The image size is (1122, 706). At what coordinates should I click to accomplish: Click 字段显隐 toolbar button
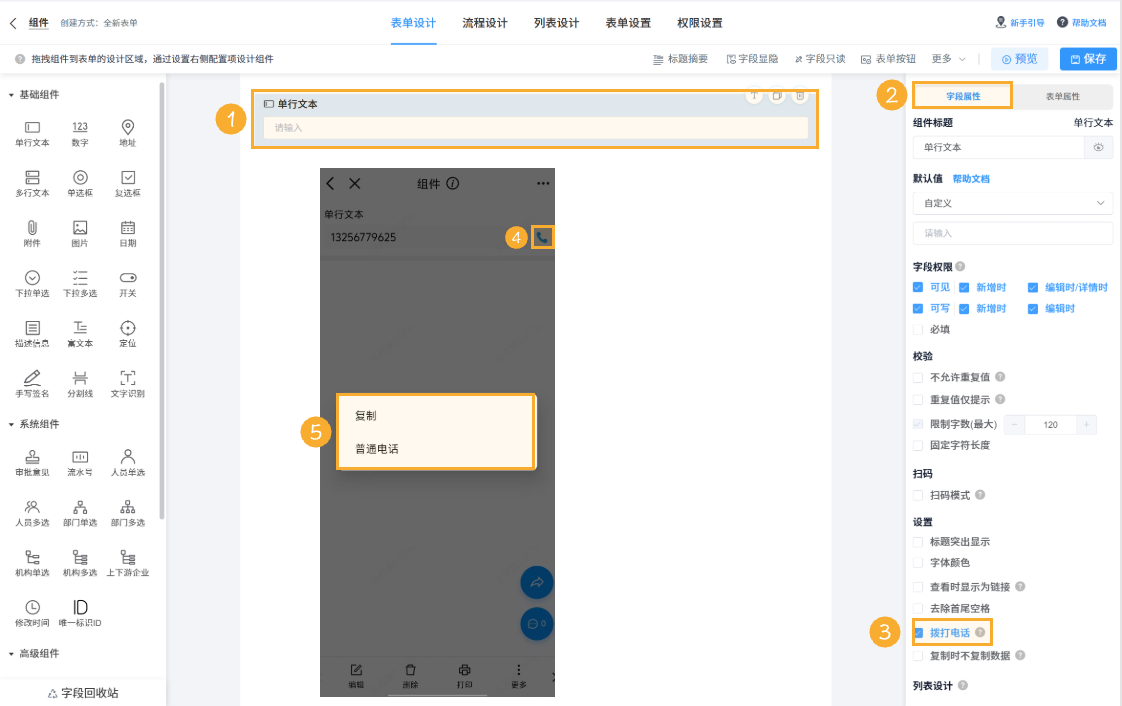752,59
